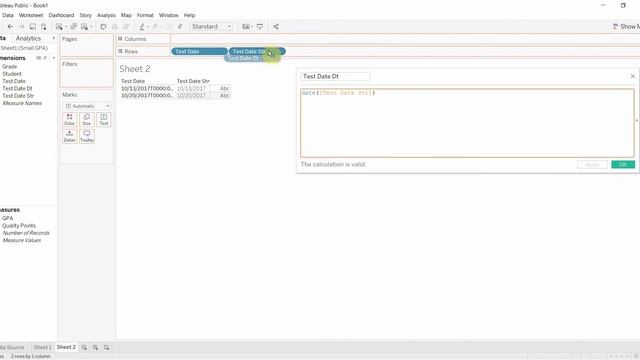Open the Color marks card button
640x360 pixels.
click(69, 119)
